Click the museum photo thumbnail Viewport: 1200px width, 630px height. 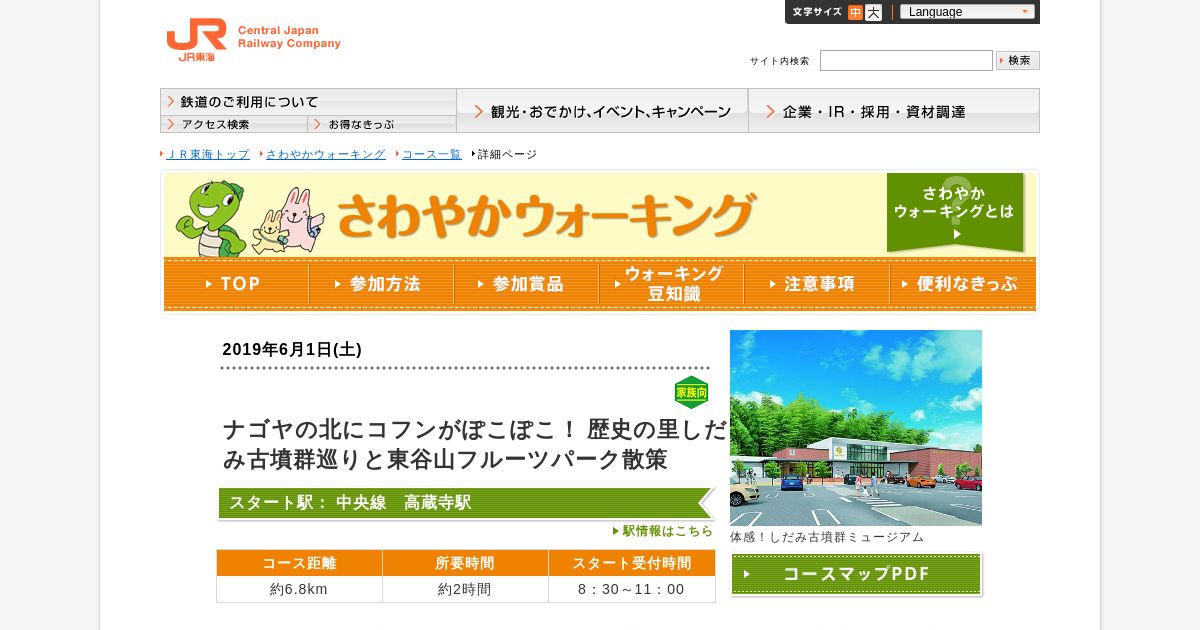coord(856,428)
